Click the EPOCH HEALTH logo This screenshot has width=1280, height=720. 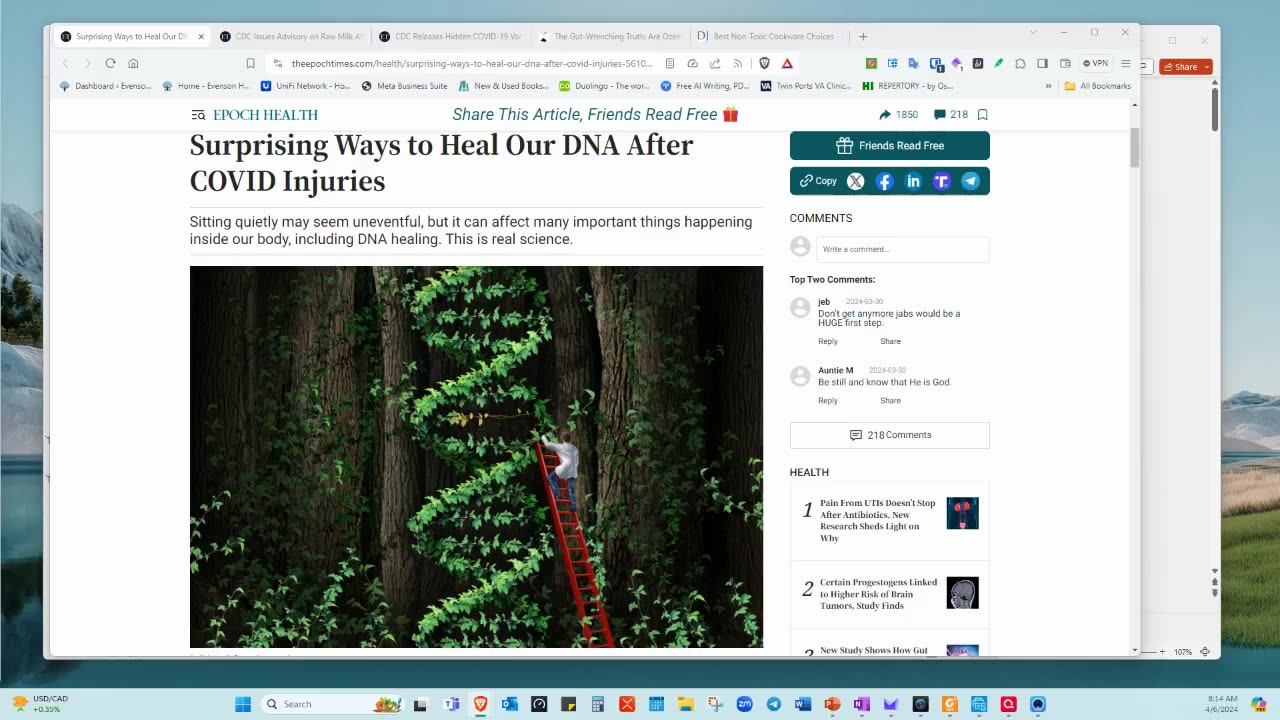click(265, 115)
